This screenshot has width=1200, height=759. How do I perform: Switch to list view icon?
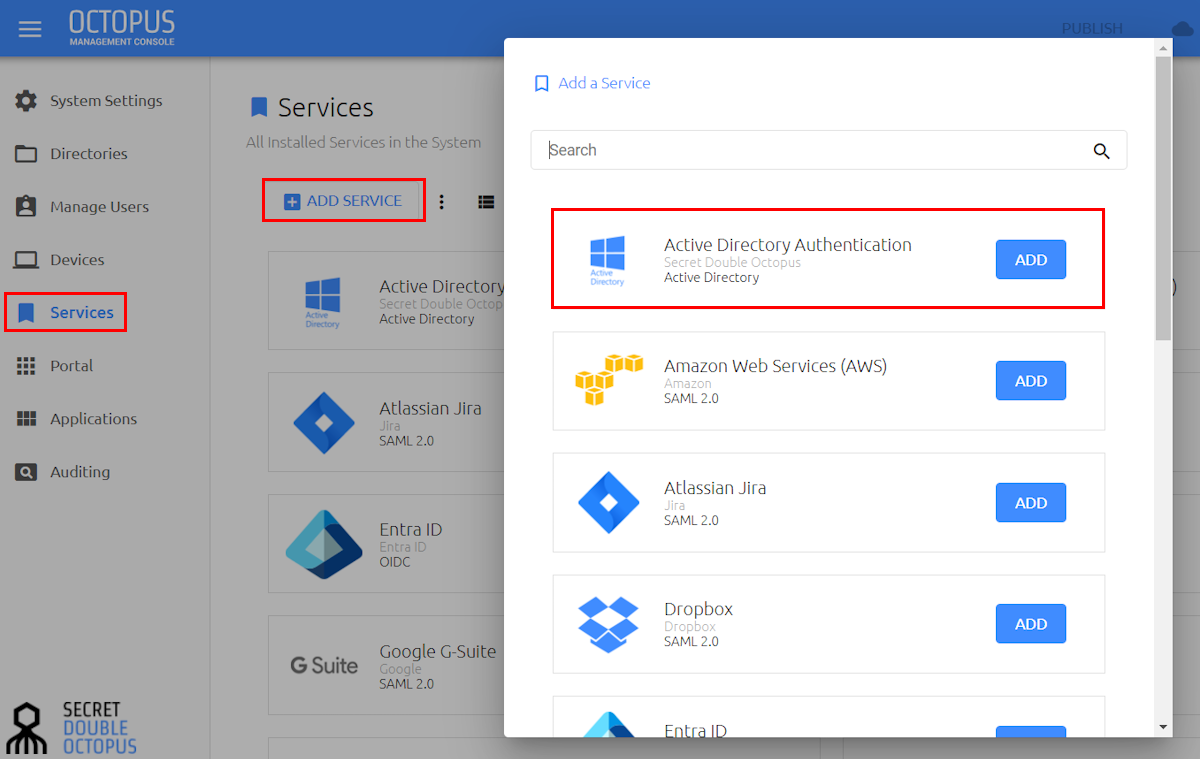pos(486,202)
